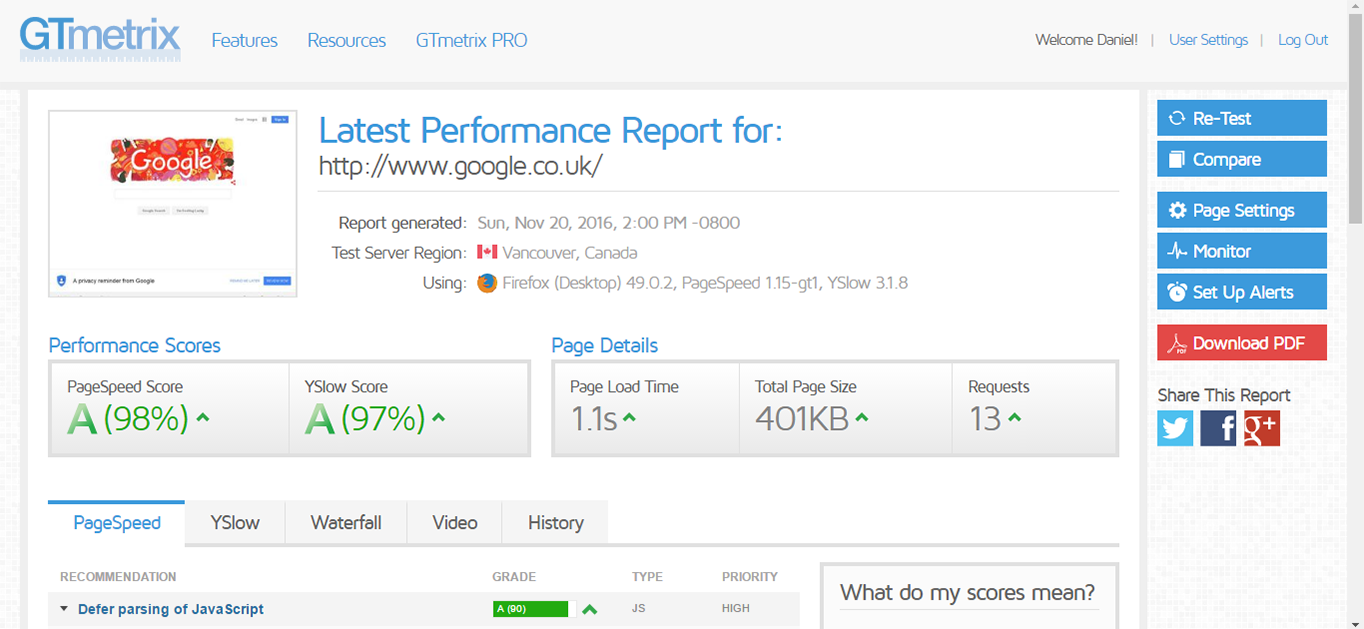This screenshot has height=629, width=1364.
Task: Click the Log Out link
Action: click(1303, 40)
